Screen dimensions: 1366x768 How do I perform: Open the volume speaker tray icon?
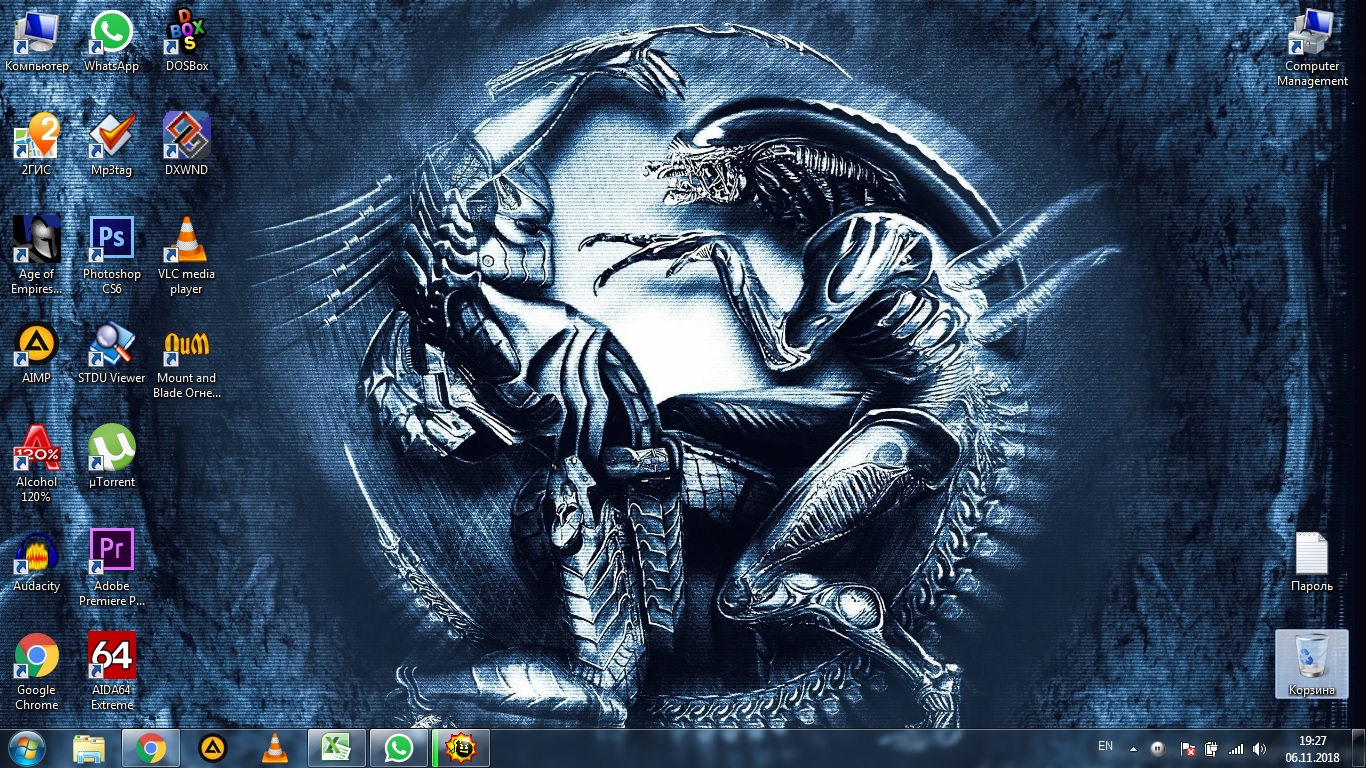coord(1260,748)
